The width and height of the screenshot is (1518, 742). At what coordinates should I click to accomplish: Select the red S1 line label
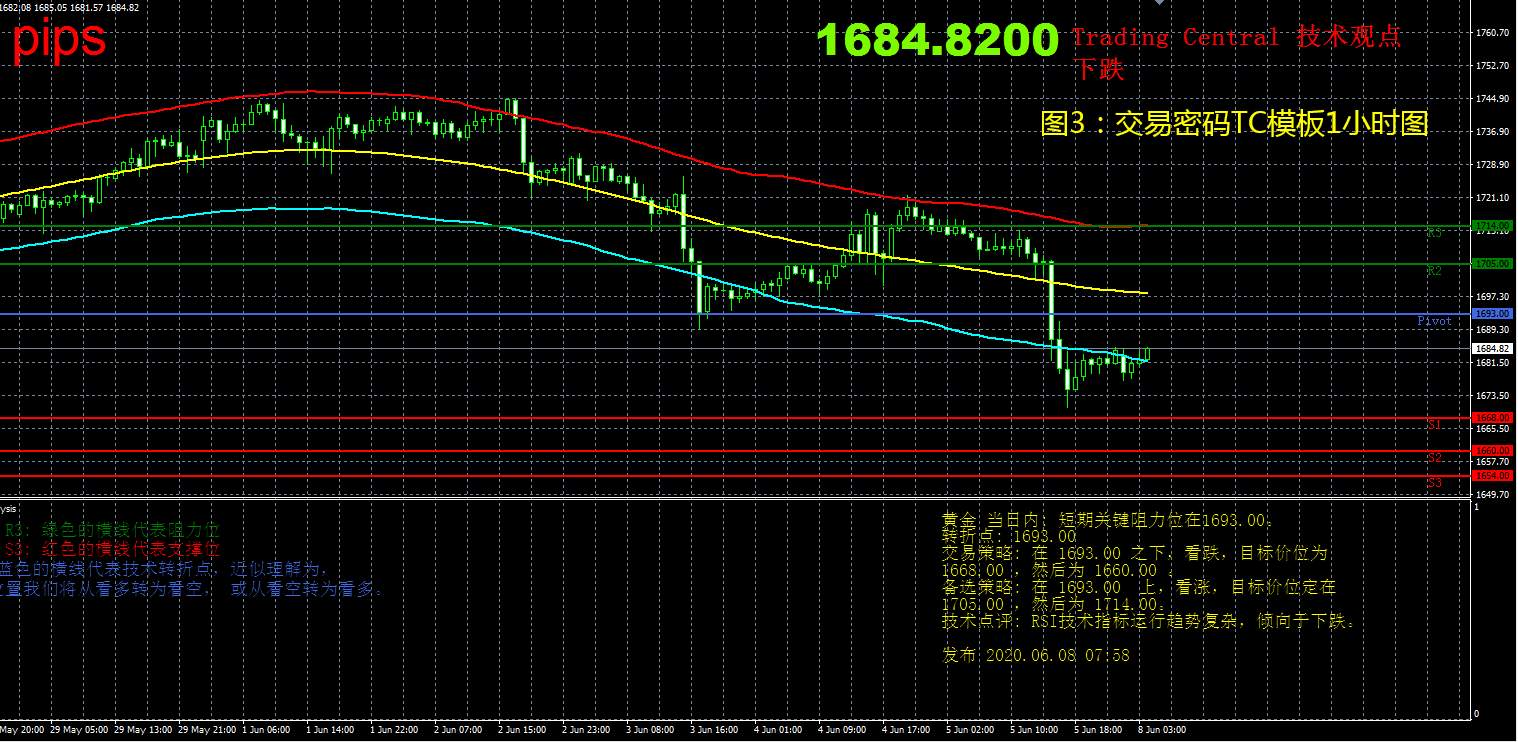(x=1434, y=425)
